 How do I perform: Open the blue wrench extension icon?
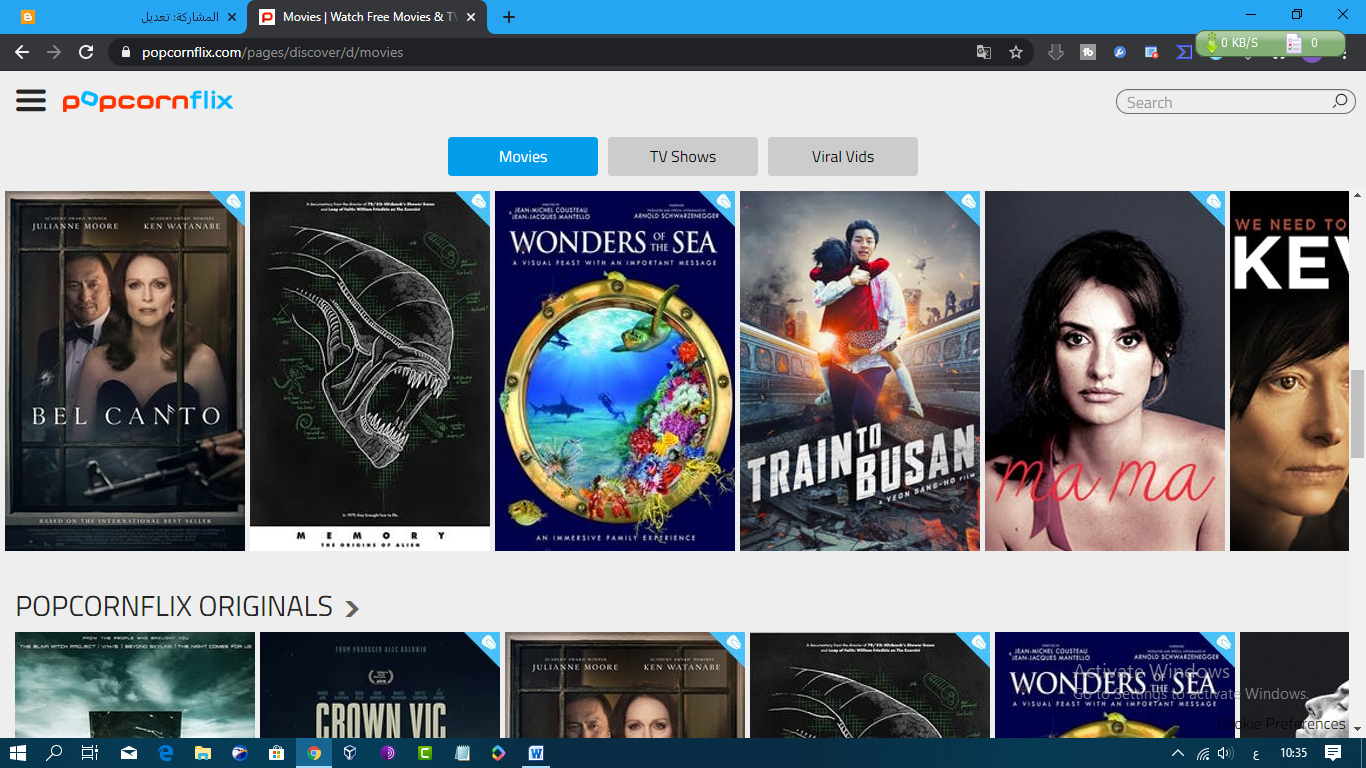click(1120, 52)
